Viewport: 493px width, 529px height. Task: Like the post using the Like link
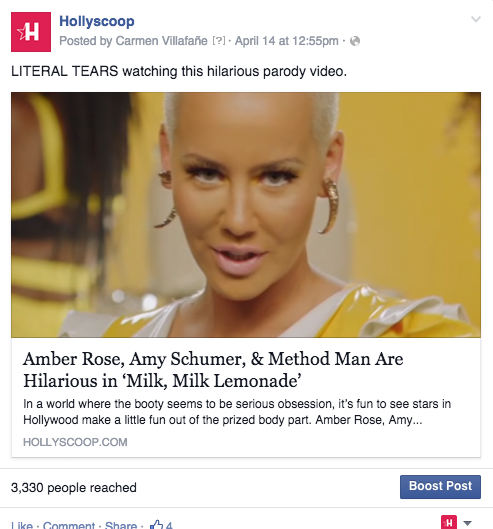22,525
